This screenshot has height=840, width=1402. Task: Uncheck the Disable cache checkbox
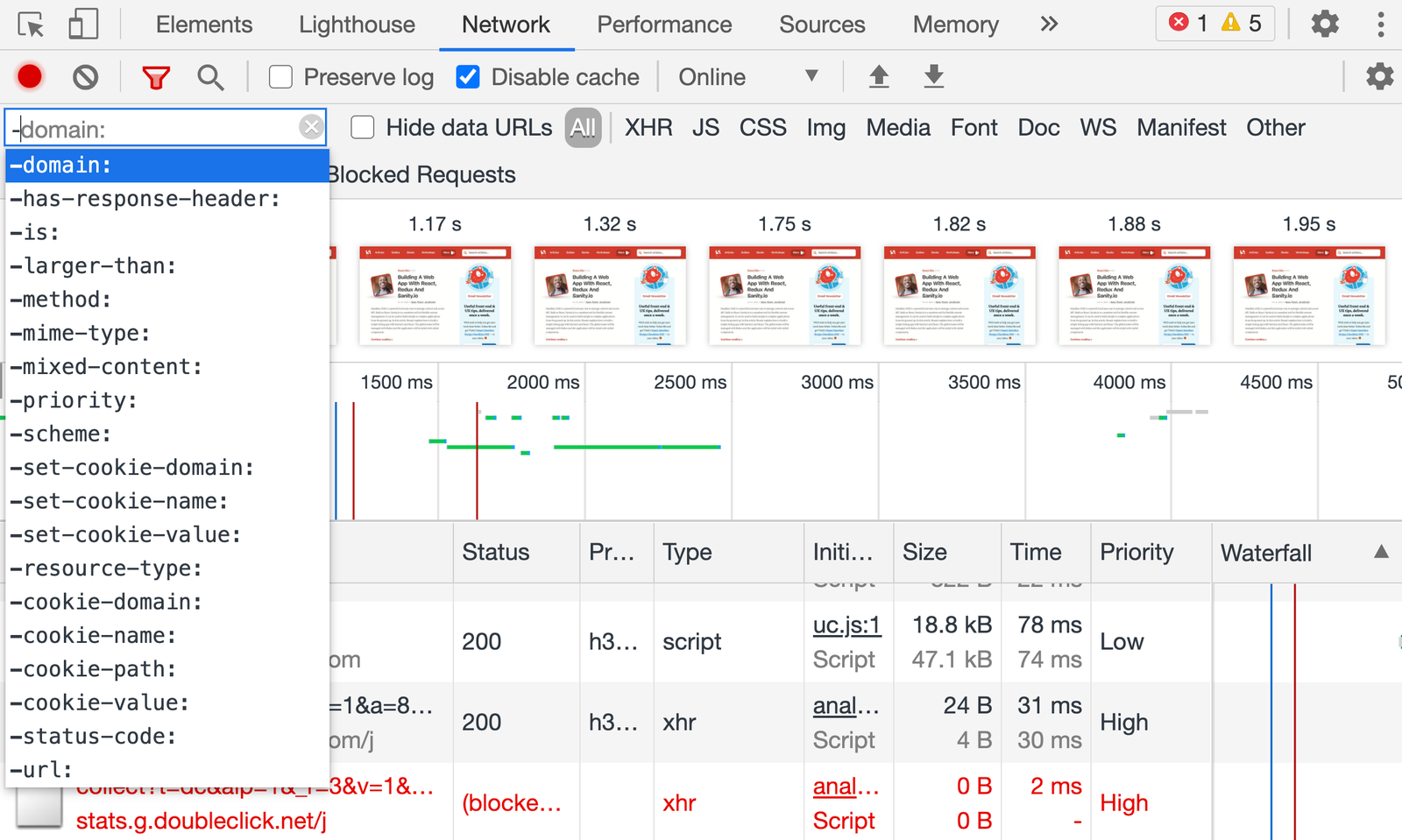point(468,77)
